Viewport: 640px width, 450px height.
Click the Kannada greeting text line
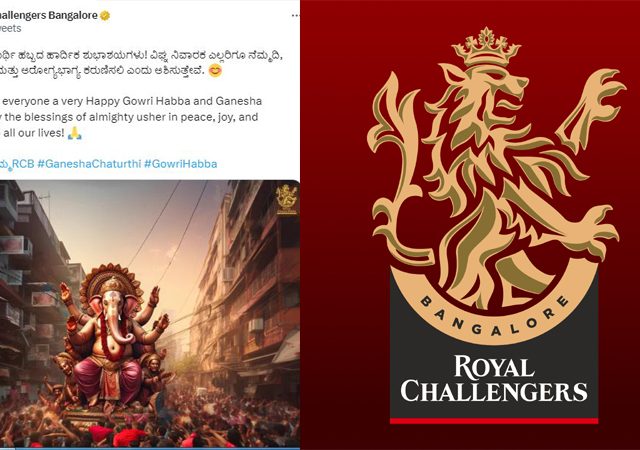pos(141,56)
